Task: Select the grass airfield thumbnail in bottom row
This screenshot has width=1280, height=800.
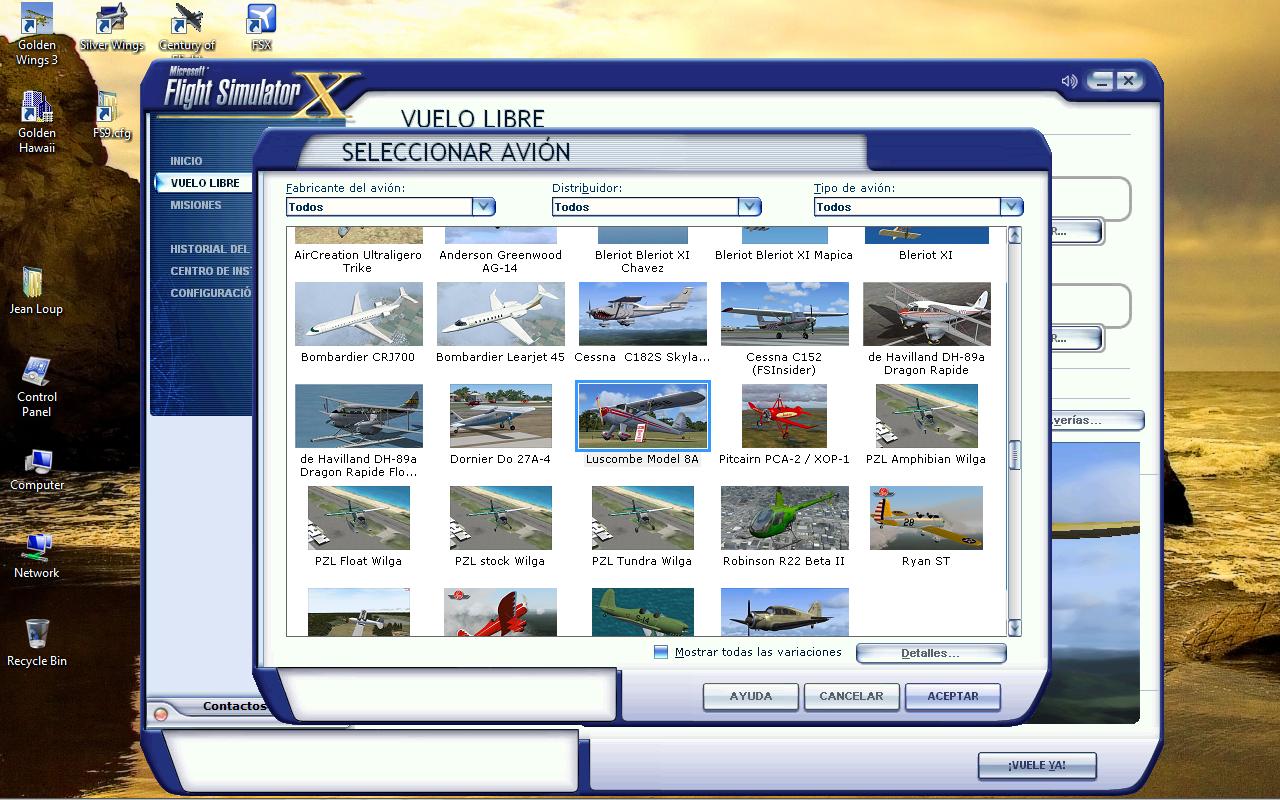Action: pos(358,612)
